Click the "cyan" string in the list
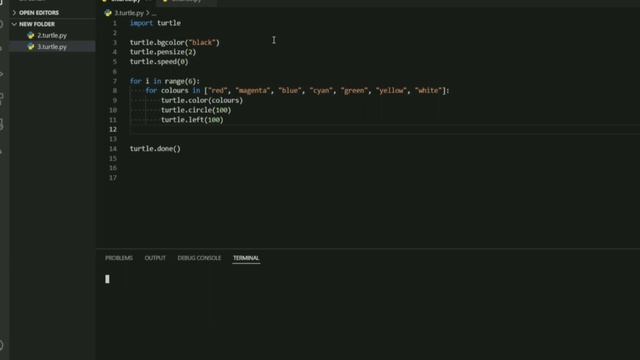The image size is (640, 360). [x=321, y=91]
